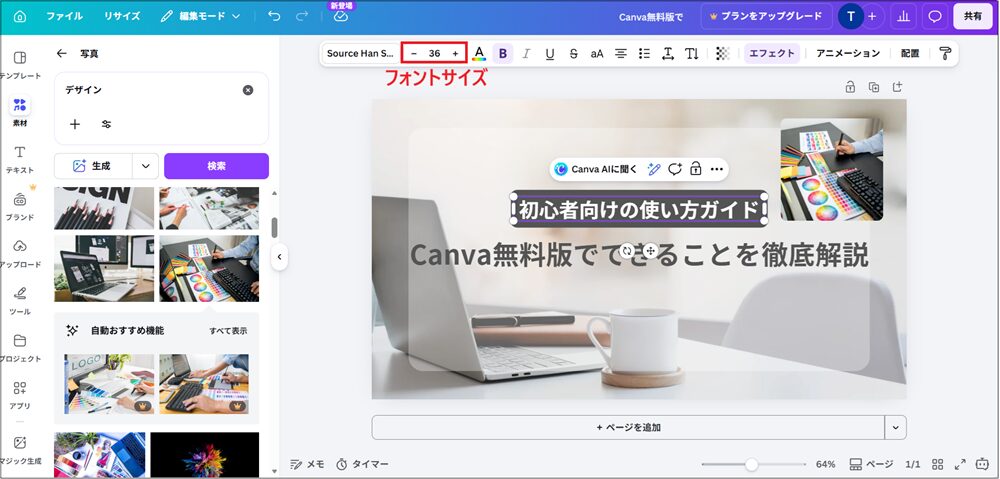Adjust the zoom slider
Image resolution: width=1000 pixels, height=479 pixels.
752,464
